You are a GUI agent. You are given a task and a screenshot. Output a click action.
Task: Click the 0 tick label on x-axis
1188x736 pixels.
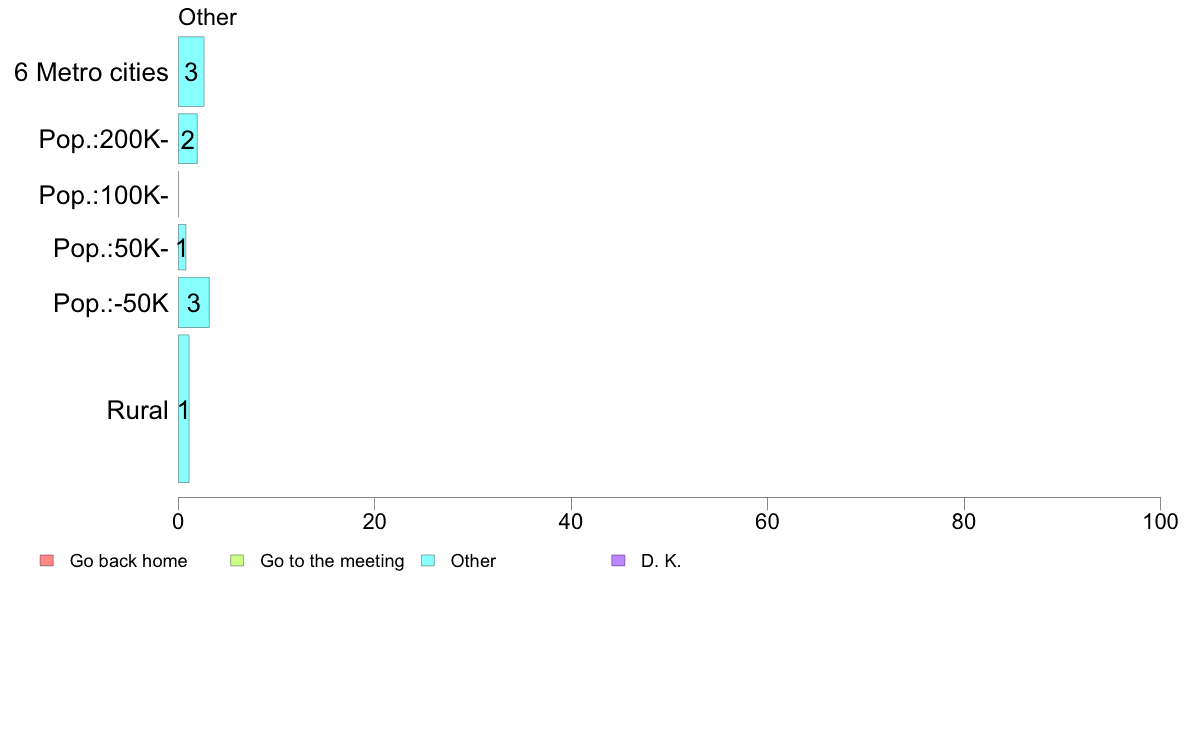click(178, 521)
